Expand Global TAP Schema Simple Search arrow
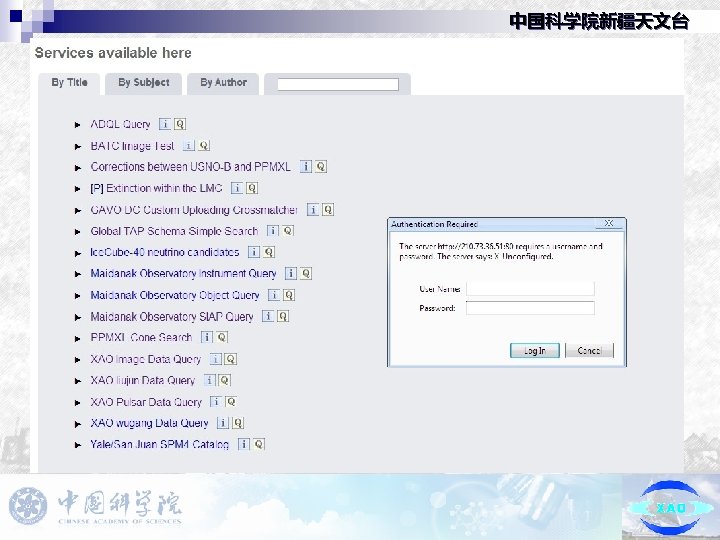The height and width of the screenshot is (540, 720). click(x=78, y=232)
